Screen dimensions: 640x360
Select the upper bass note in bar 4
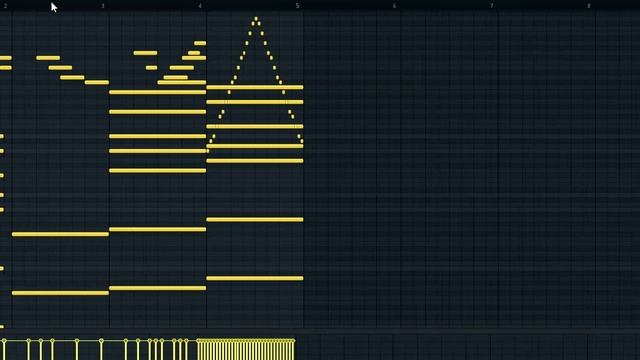[255, 220]
